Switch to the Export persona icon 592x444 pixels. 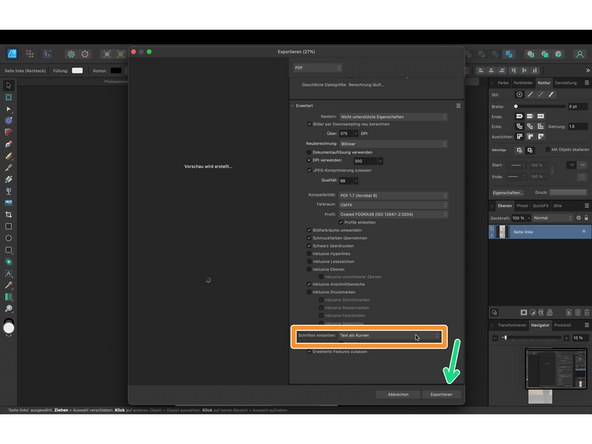coord(47,54)
